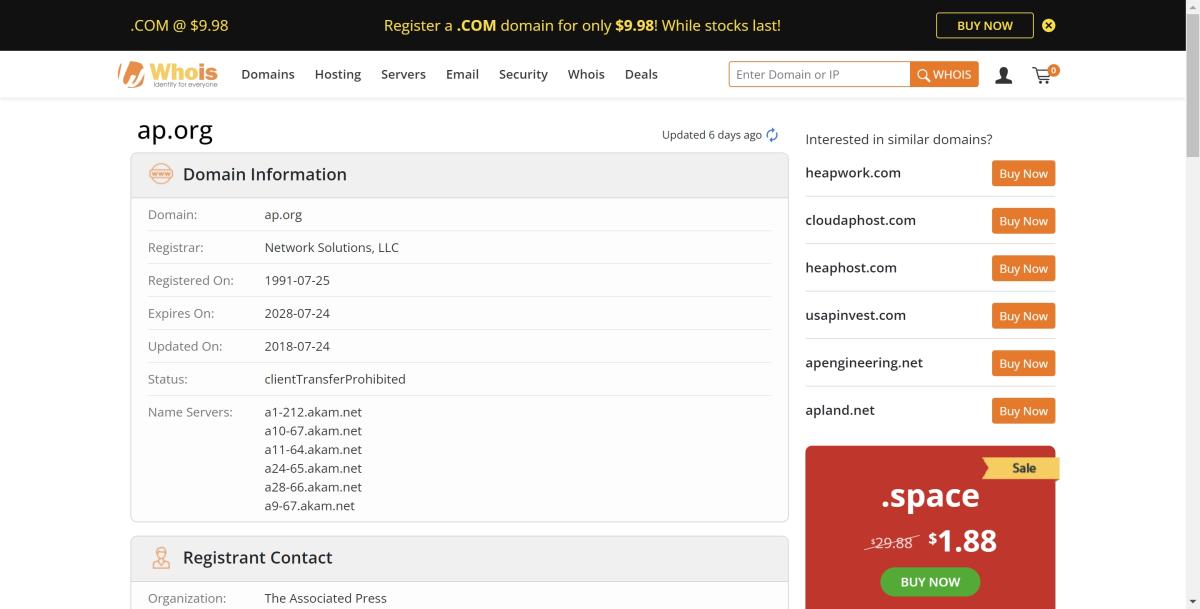1200x609 pixels.
Task: Click the globe icon beside Domain Information
Action: 161,173
